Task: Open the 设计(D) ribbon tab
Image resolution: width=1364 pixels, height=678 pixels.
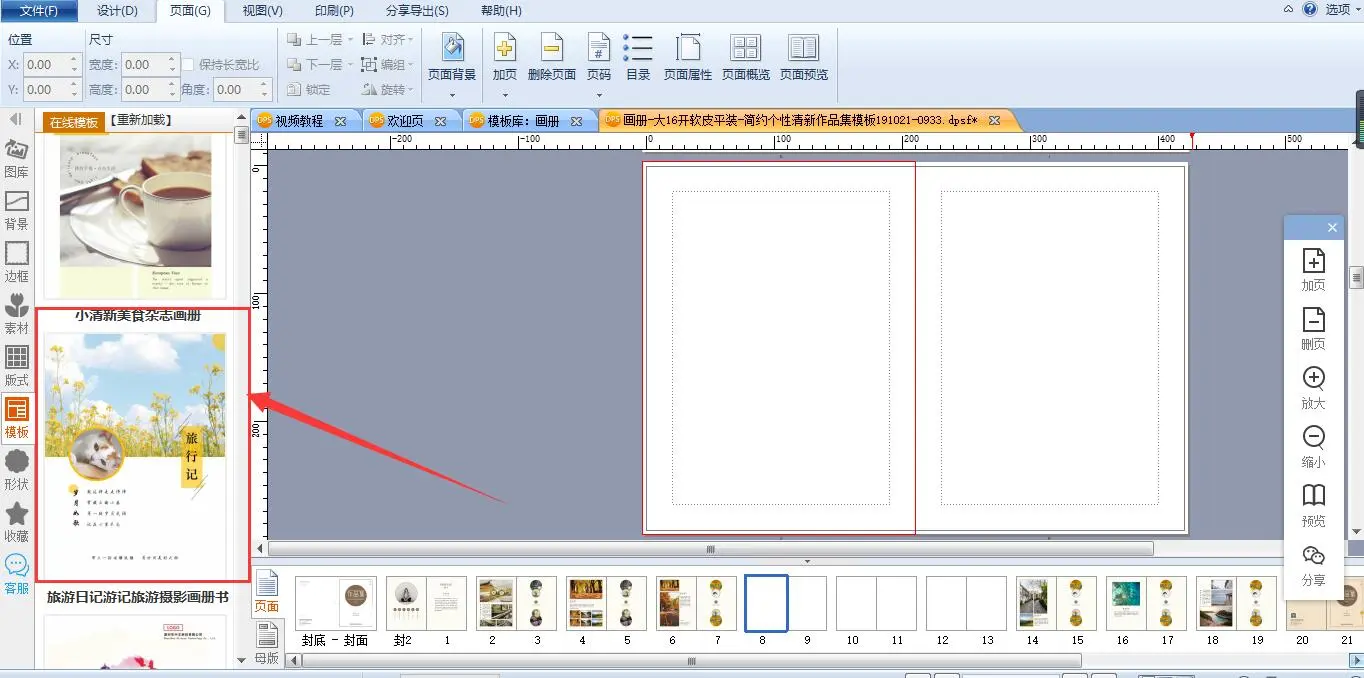Action: pyautogui.click(x=117, y=11)
